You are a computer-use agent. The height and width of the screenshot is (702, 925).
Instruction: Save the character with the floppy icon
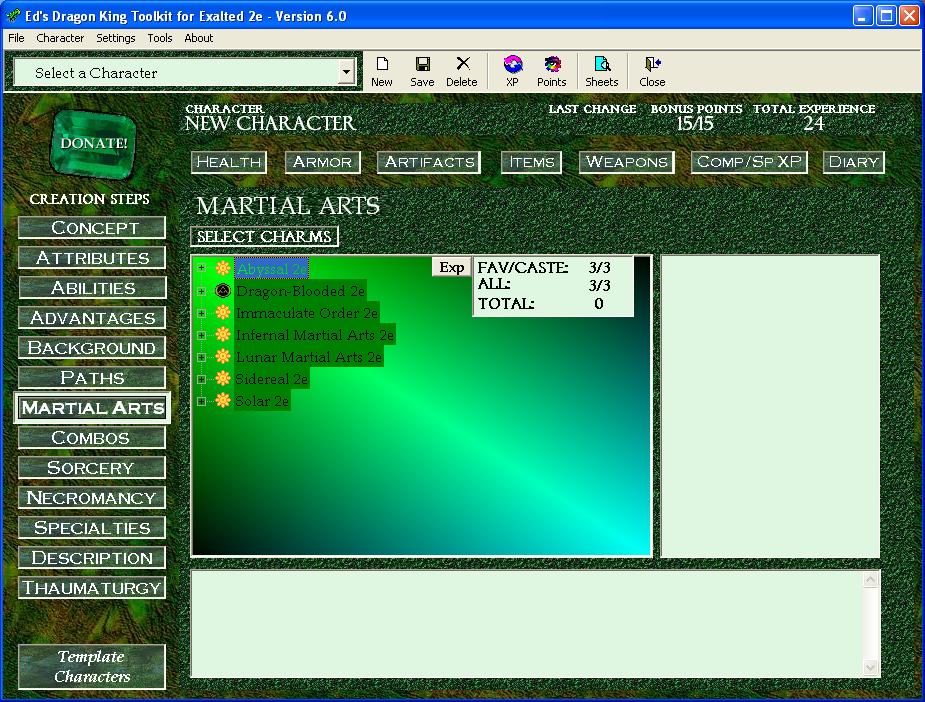(x=422, y=72)
